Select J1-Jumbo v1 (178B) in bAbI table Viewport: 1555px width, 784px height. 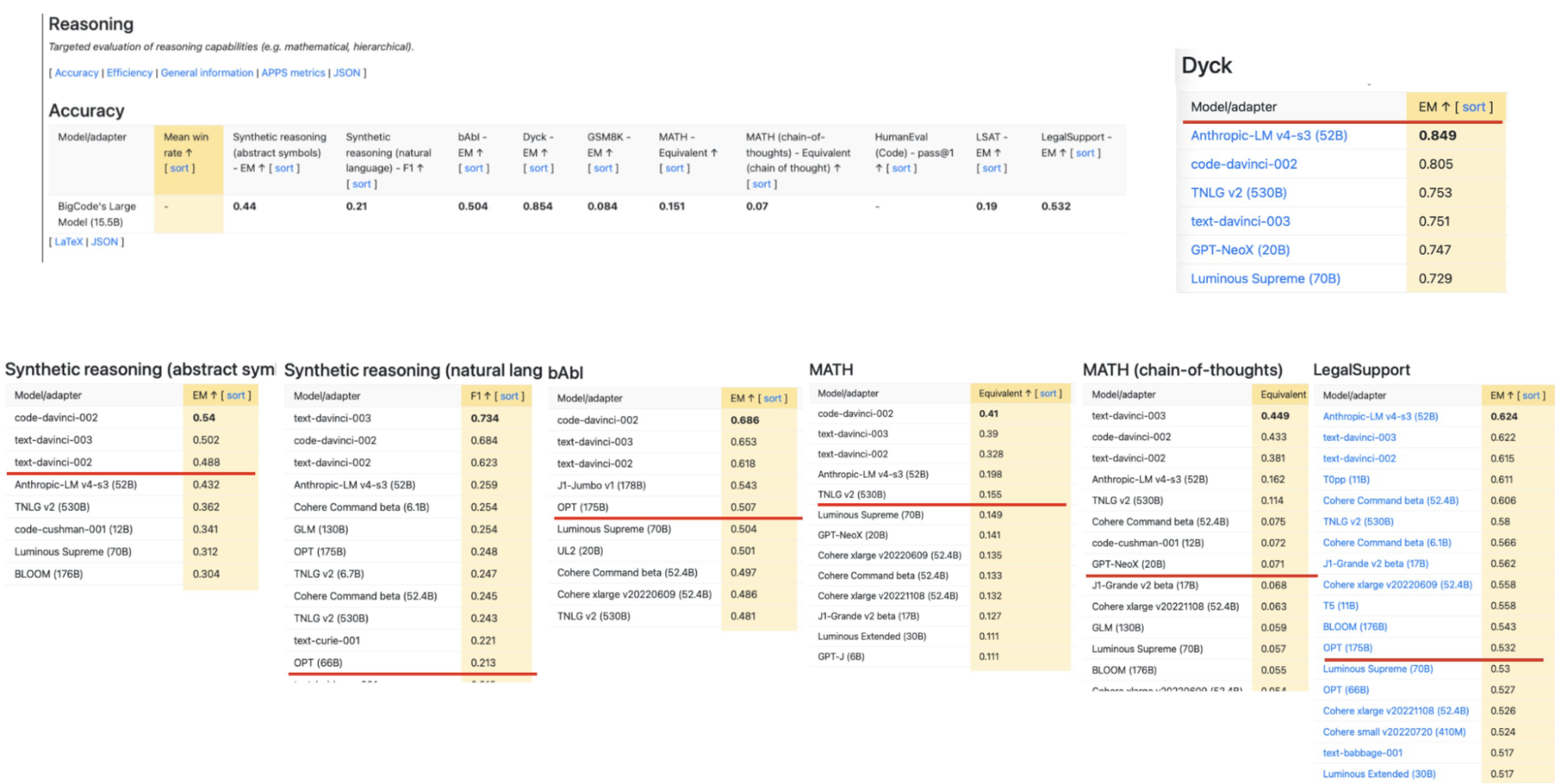coord(601,485)
